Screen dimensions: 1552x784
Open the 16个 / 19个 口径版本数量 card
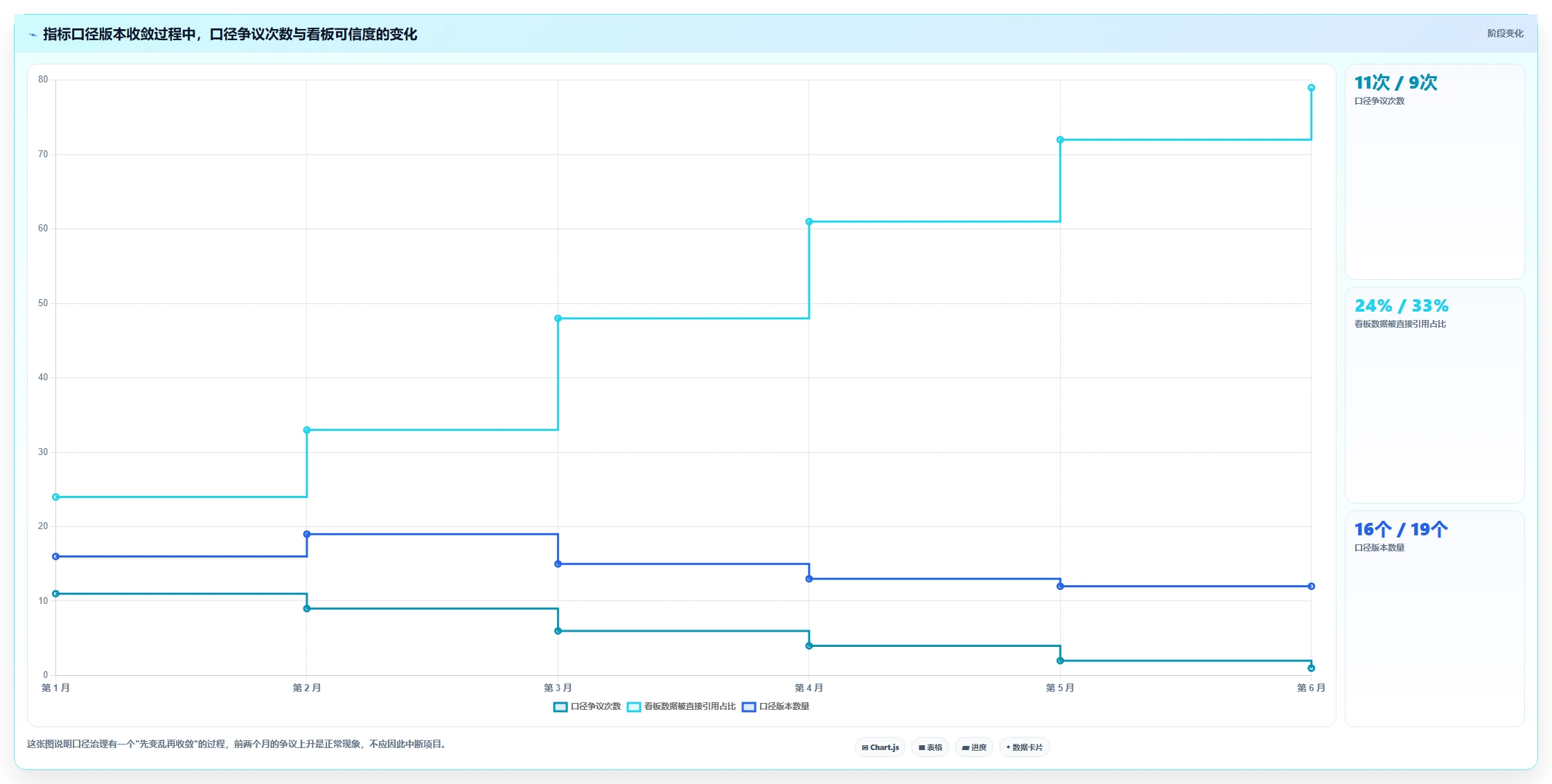point(1434,618)
